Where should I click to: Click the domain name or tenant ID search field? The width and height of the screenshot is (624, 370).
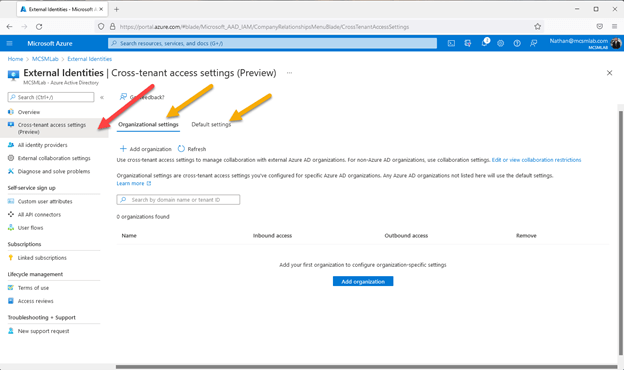click(x=178, y=200)
